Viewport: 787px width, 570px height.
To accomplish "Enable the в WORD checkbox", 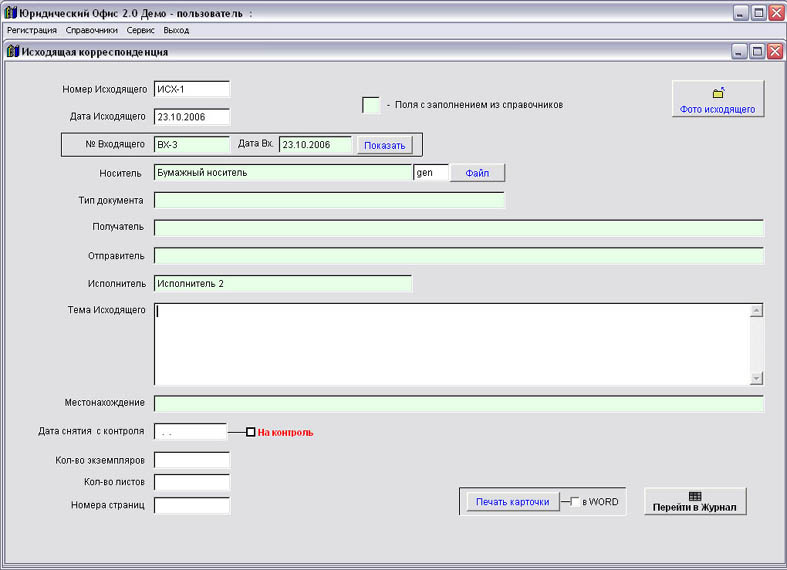I will coord(575,501).
